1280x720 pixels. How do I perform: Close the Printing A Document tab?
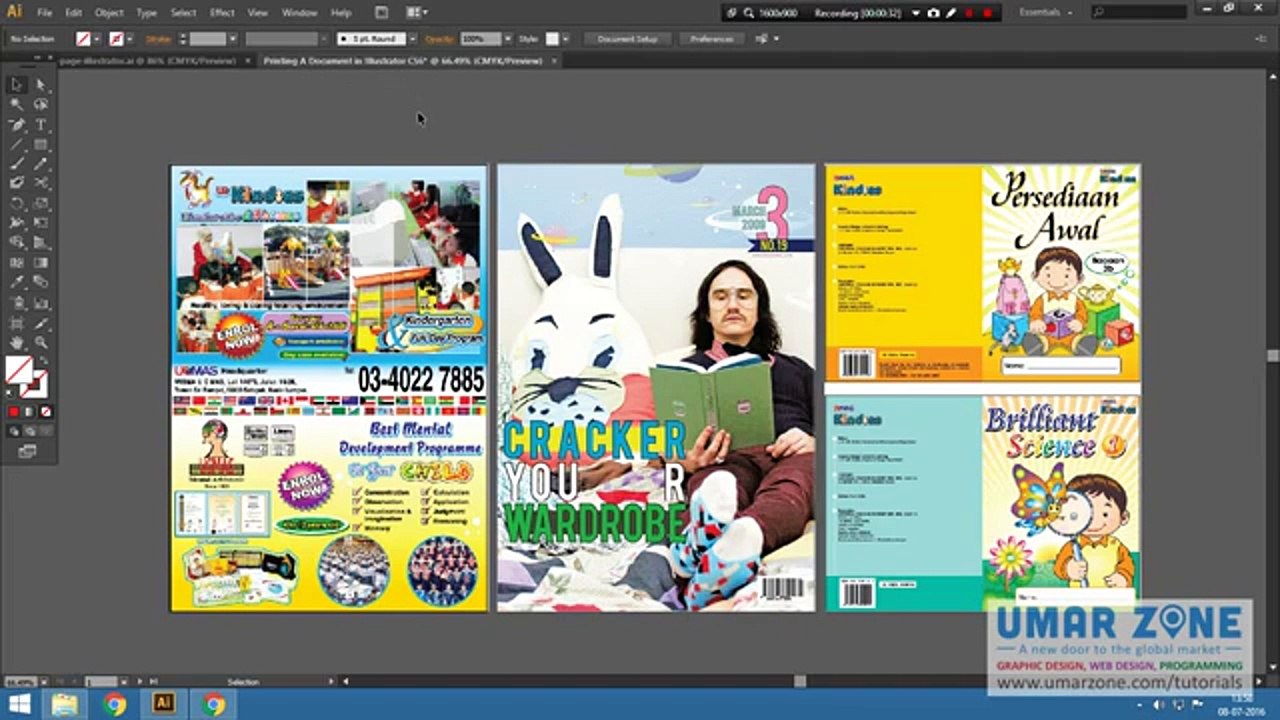point(554,61)
